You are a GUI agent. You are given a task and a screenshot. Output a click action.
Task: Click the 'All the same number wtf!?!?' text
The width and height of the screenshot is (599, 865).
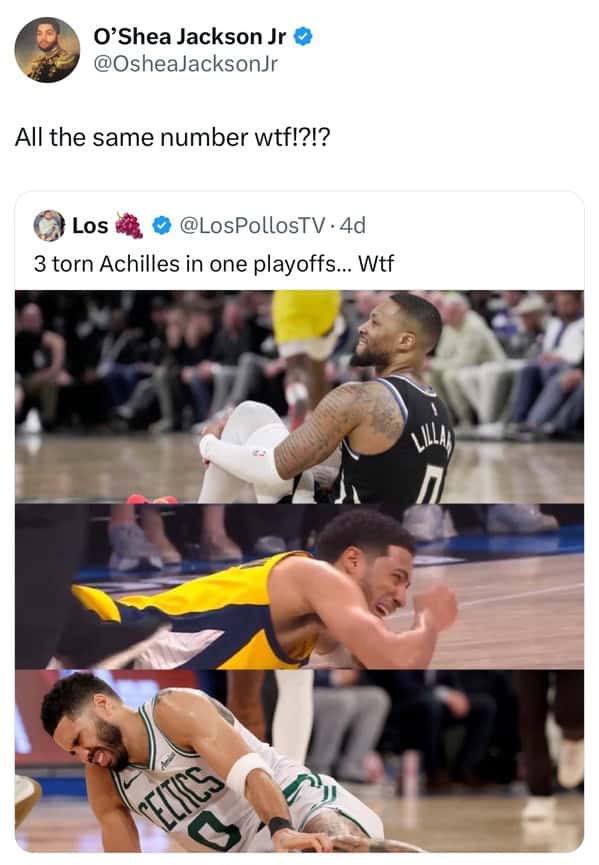[173, 137]
